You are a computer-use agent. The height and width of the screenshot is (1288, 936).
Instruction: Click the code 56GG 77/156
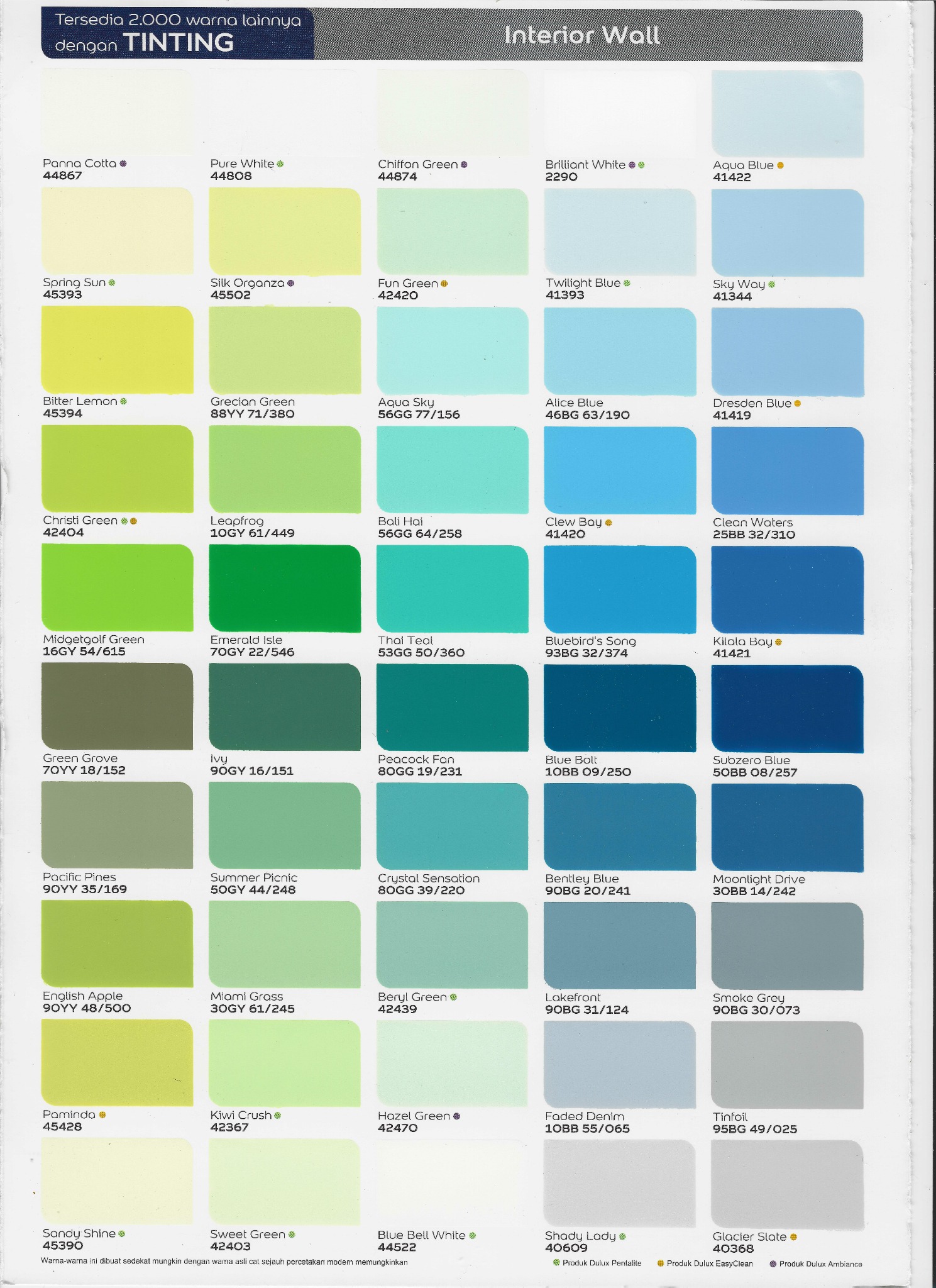(419, 414)
